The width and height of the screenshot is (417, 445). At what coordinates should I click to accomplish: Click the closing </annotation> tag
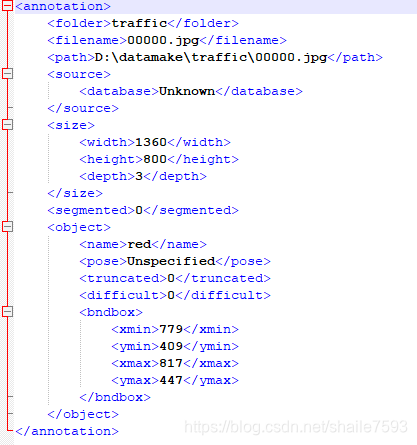point(67,431)
